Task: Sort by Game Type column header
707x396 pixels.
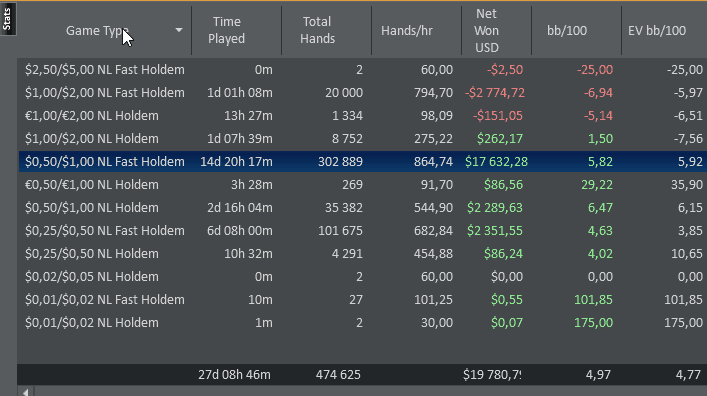Action: point(97,31)
